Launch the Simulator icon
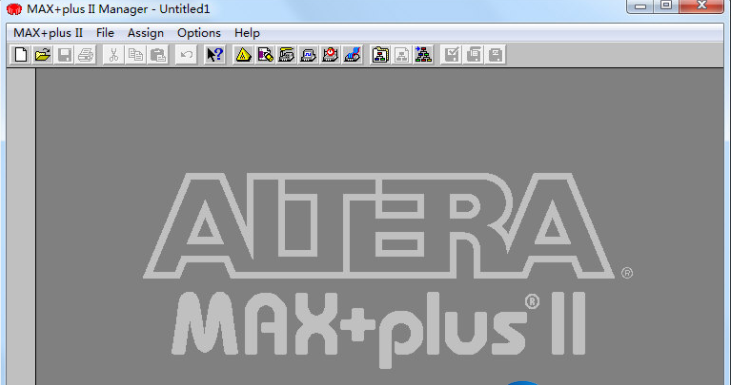This screenshot has height=385, width=731. (x=308, y=55)
